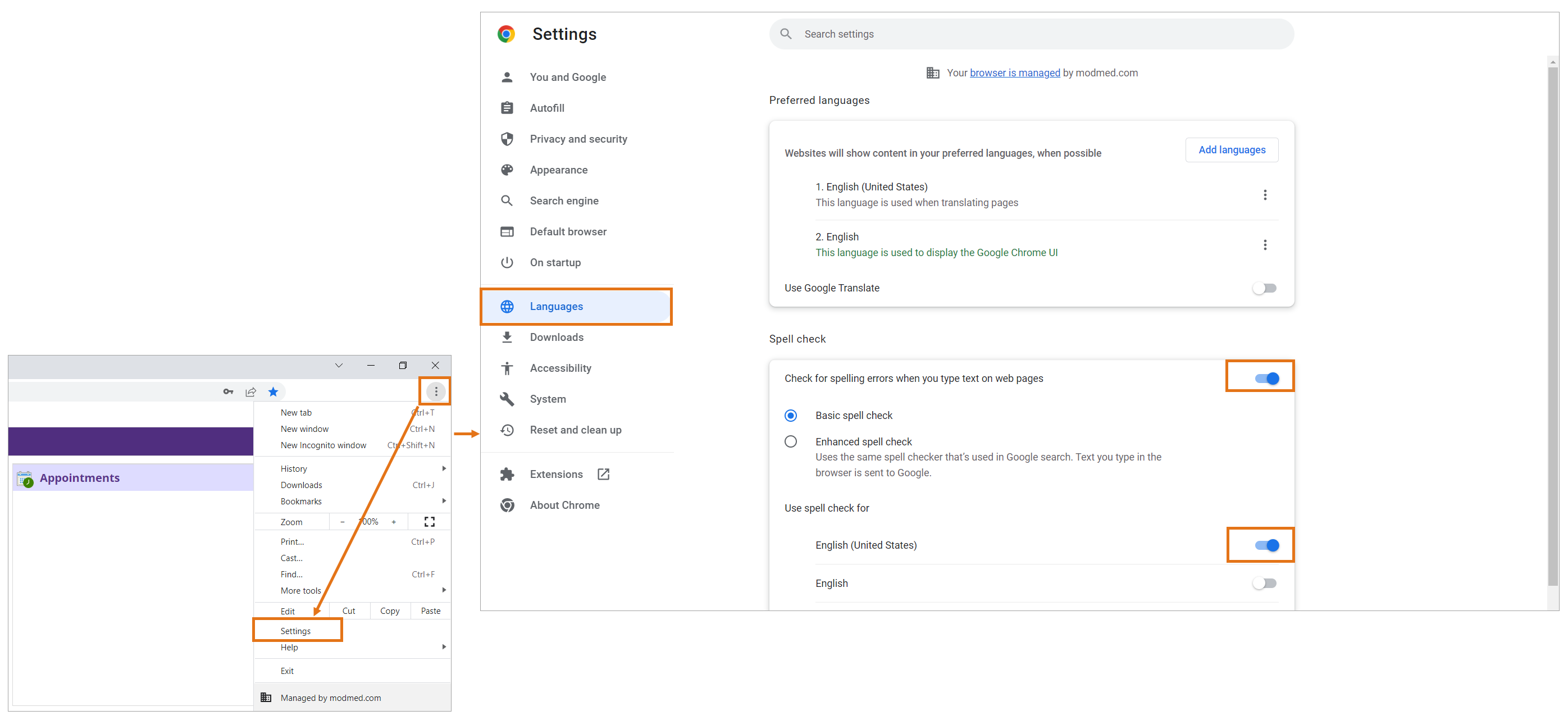Screen dimensions: 1568x720
Task: Click the Chrome logo beside Settings
Action: tap(506, 34)
